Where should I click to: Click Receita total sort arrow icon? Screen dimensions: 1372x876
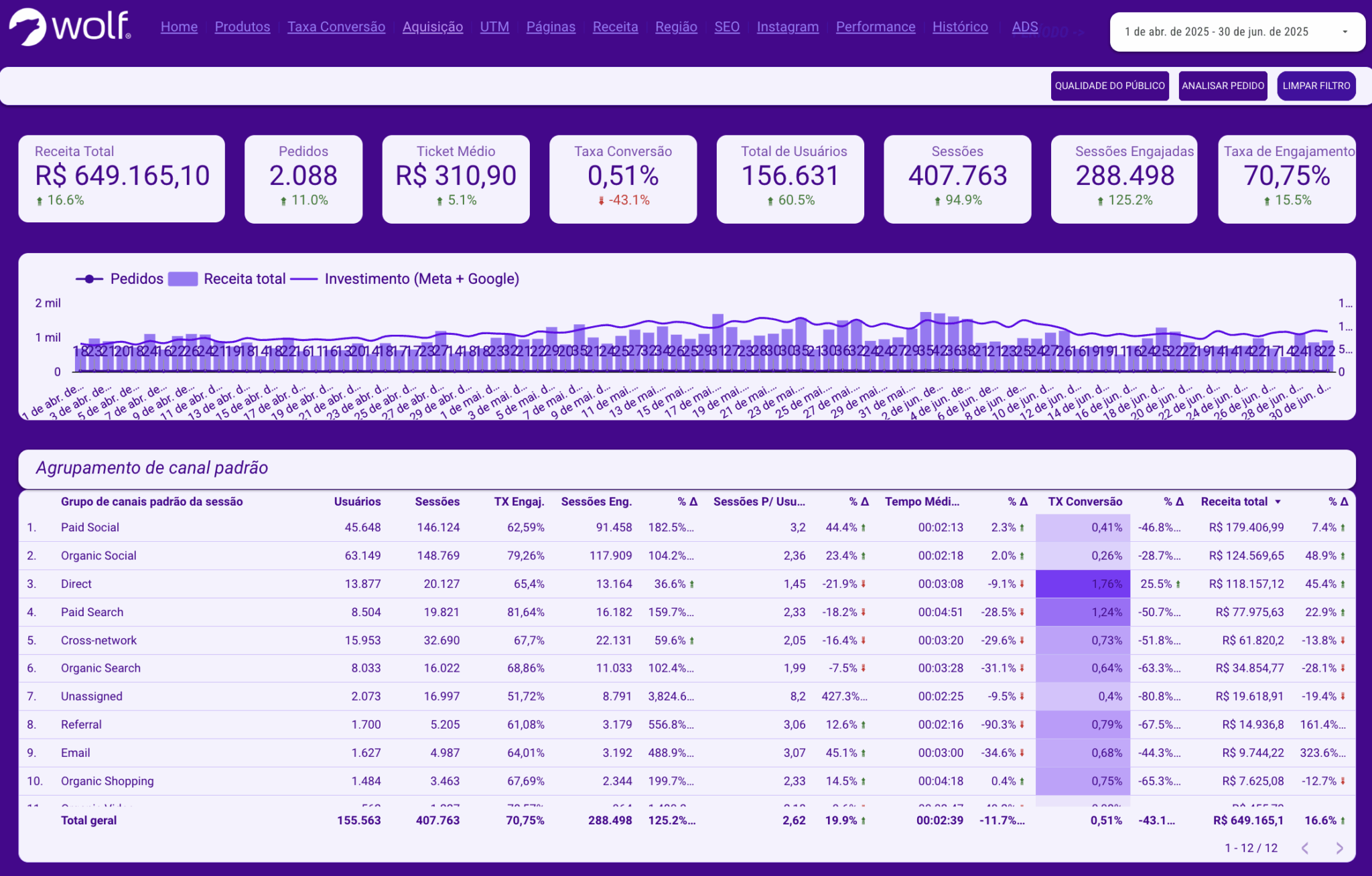1278,502
